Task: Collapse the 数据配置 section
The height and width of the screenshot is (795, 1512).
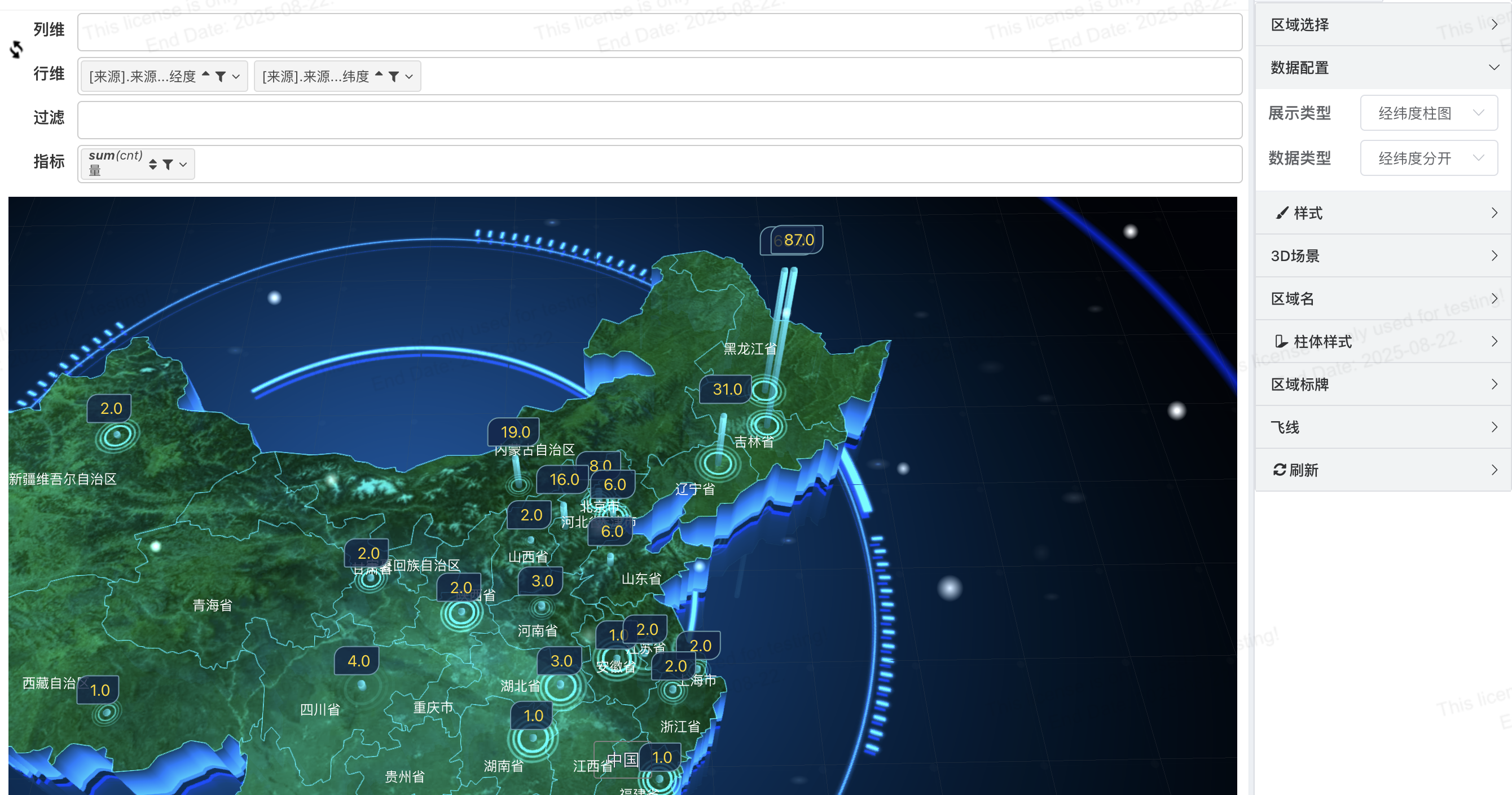Action: [1383, 68]
